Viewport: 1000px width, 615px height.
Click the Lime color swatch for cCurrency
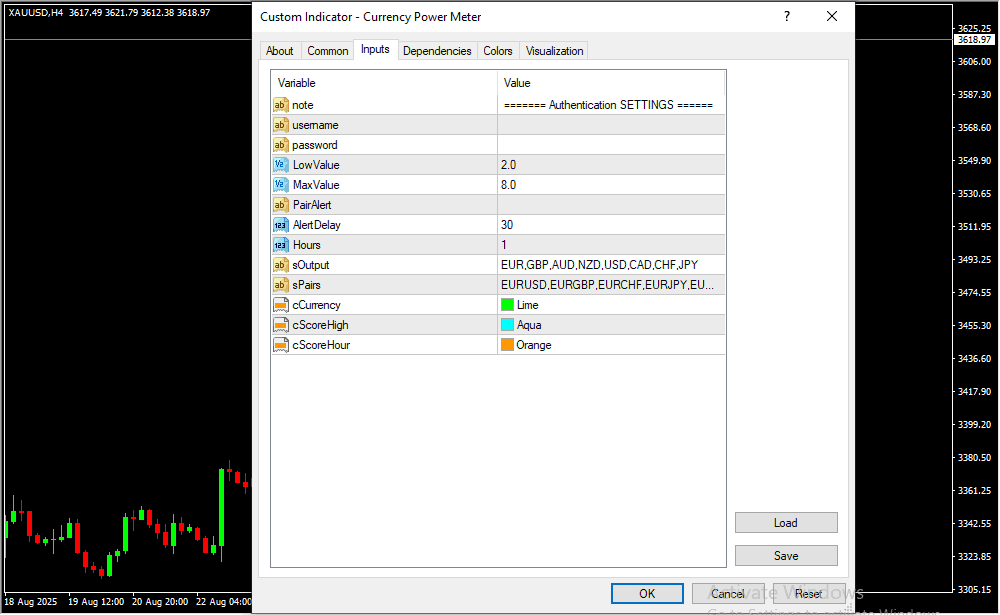[508, 305]
